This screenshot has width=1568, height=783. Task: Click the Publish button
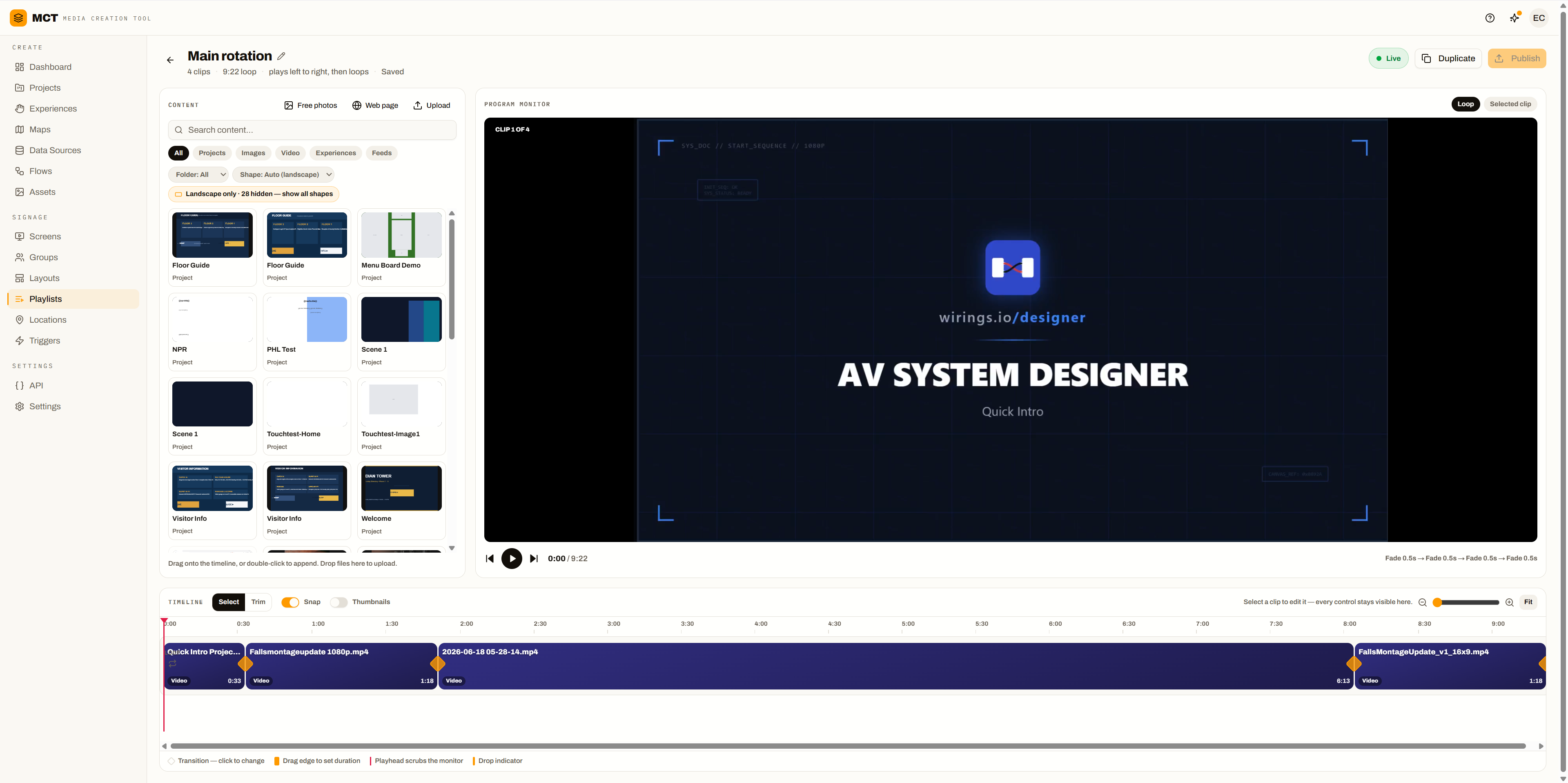click(1517, 58)
